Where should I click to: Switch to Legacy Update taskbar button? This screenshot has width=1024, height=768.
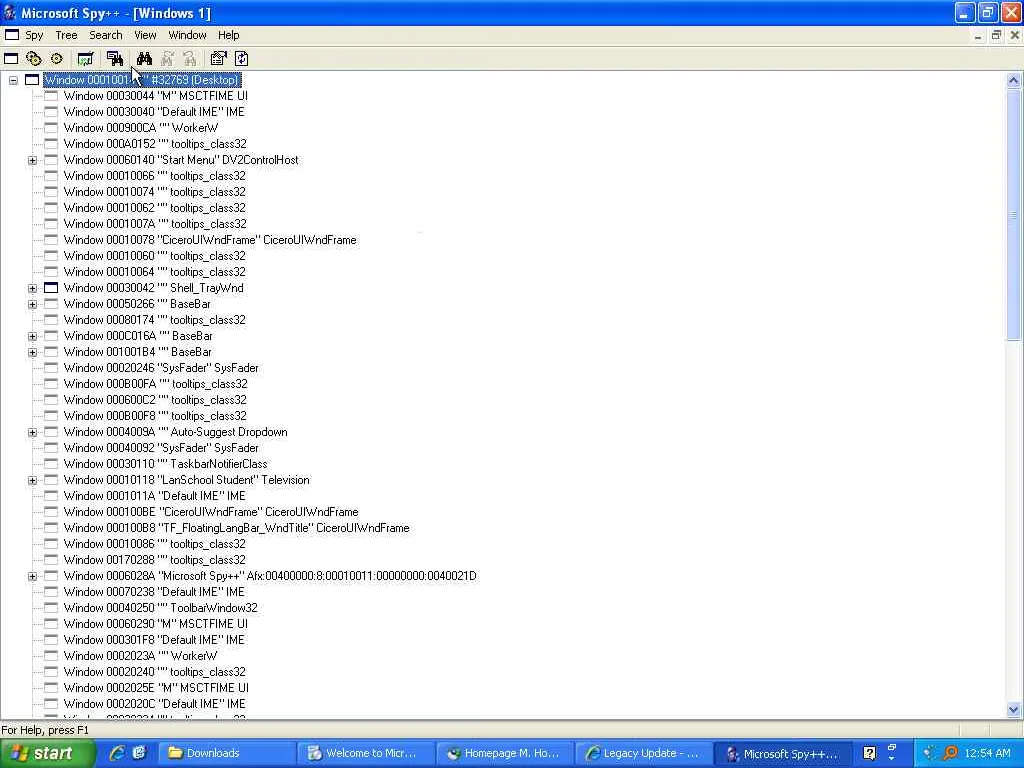pos(642,753)
